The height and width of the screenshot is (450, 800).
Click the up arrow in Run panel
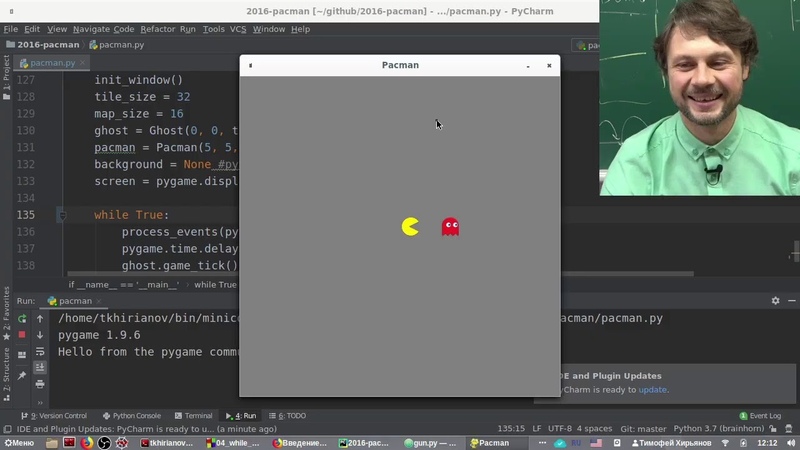[x=40, y=319]
